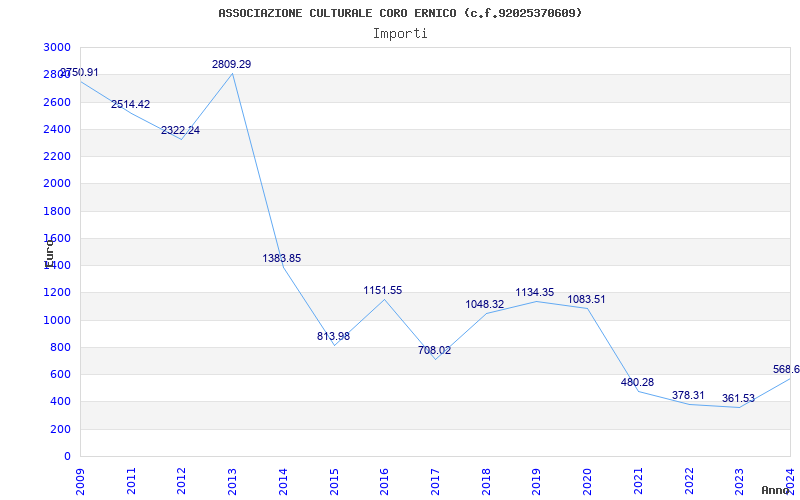Click y-axis value 0
Screen dimensions: 800x500
pos(67,456)
